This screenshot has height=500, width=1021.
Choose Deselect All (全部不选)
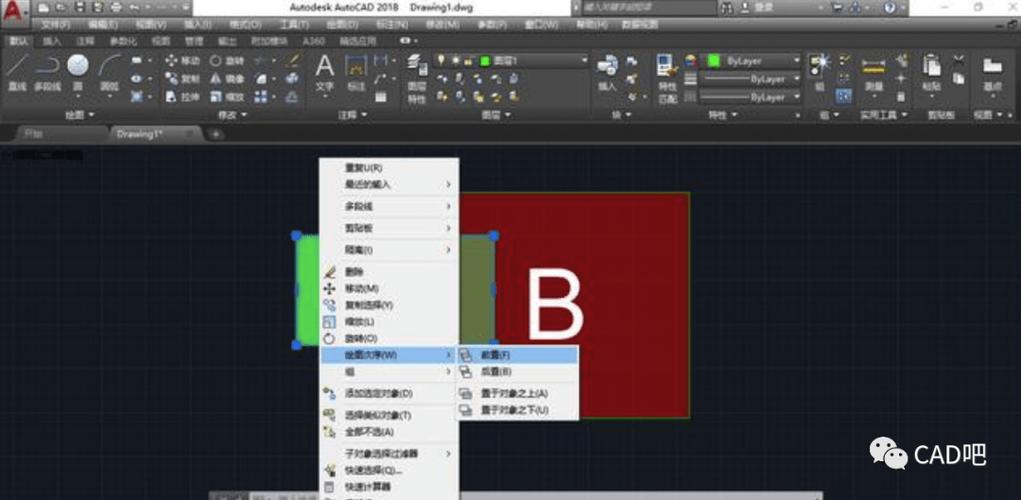coord(389,432)
